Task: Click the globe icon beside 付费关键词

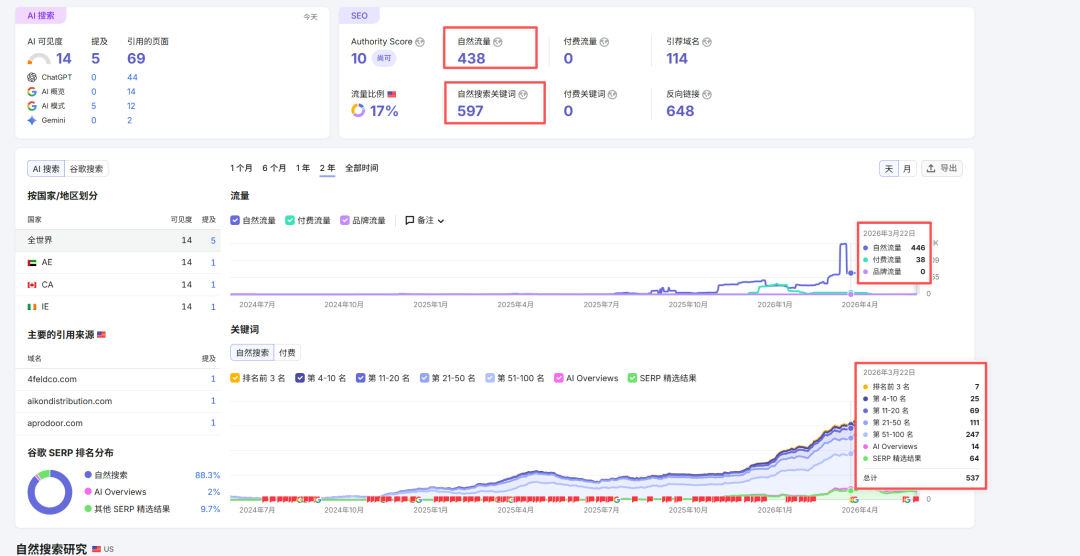Action: (x=612, y=94)
